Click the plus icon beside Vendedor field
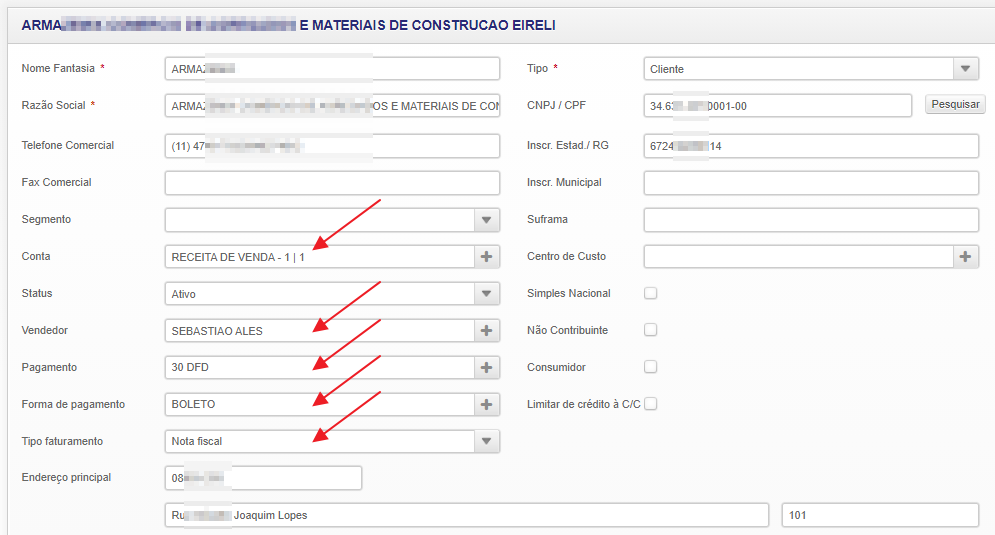Screen dimensions: 995x535 click(487, 331)
